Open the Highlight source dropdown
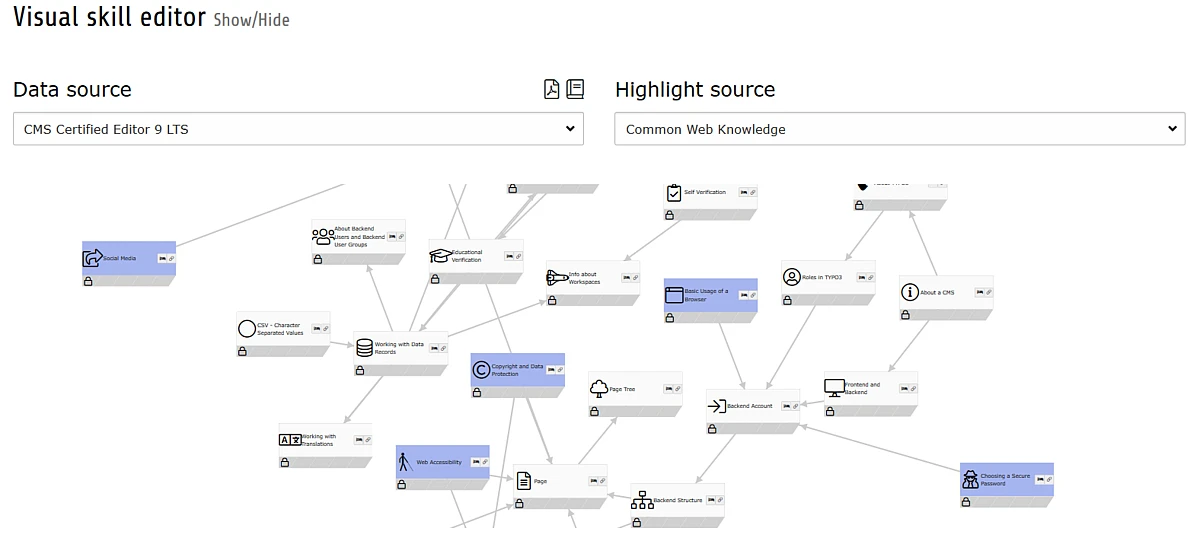1200x541 pixels. [899, 129]
